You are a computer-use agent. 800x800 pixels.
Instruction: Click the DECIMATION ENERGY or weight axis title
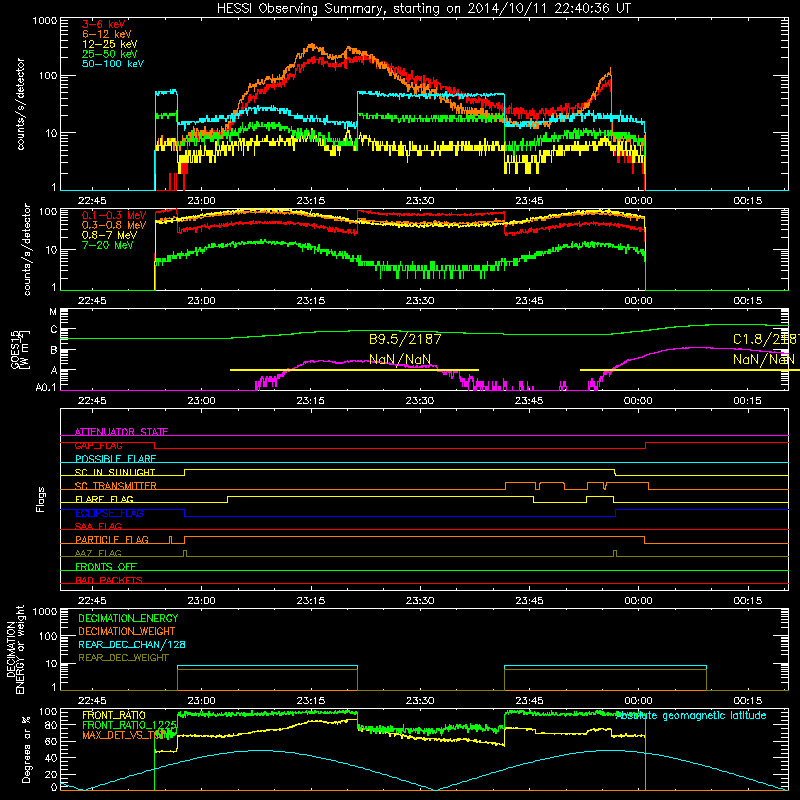point(15,649)
